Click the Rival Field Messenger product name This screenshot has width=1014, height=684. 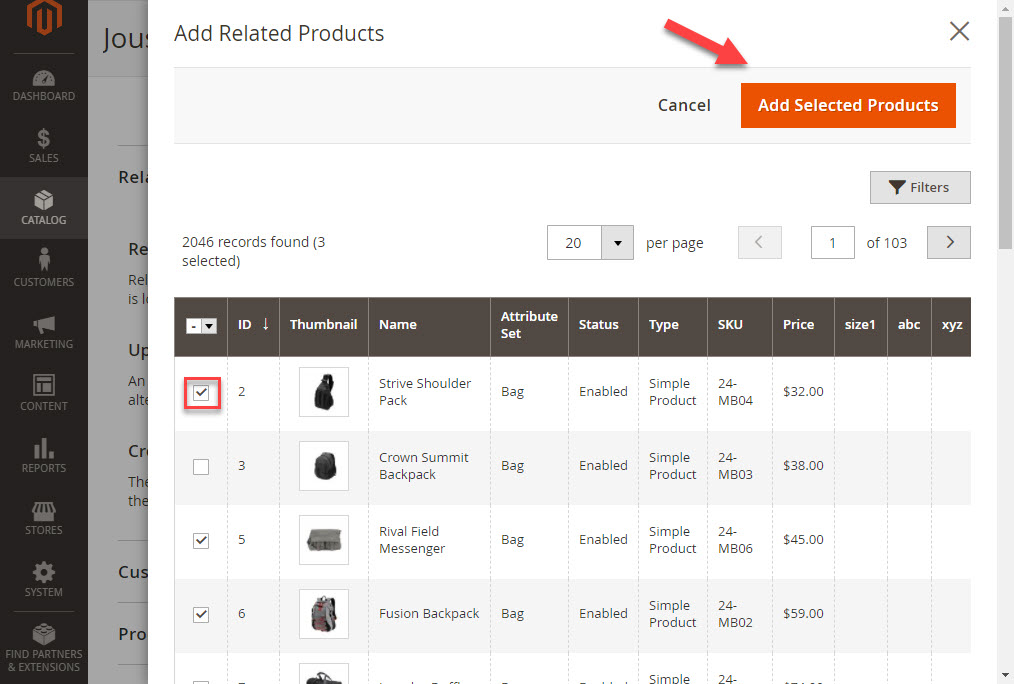pyautogui.click(x=412, y=540)
